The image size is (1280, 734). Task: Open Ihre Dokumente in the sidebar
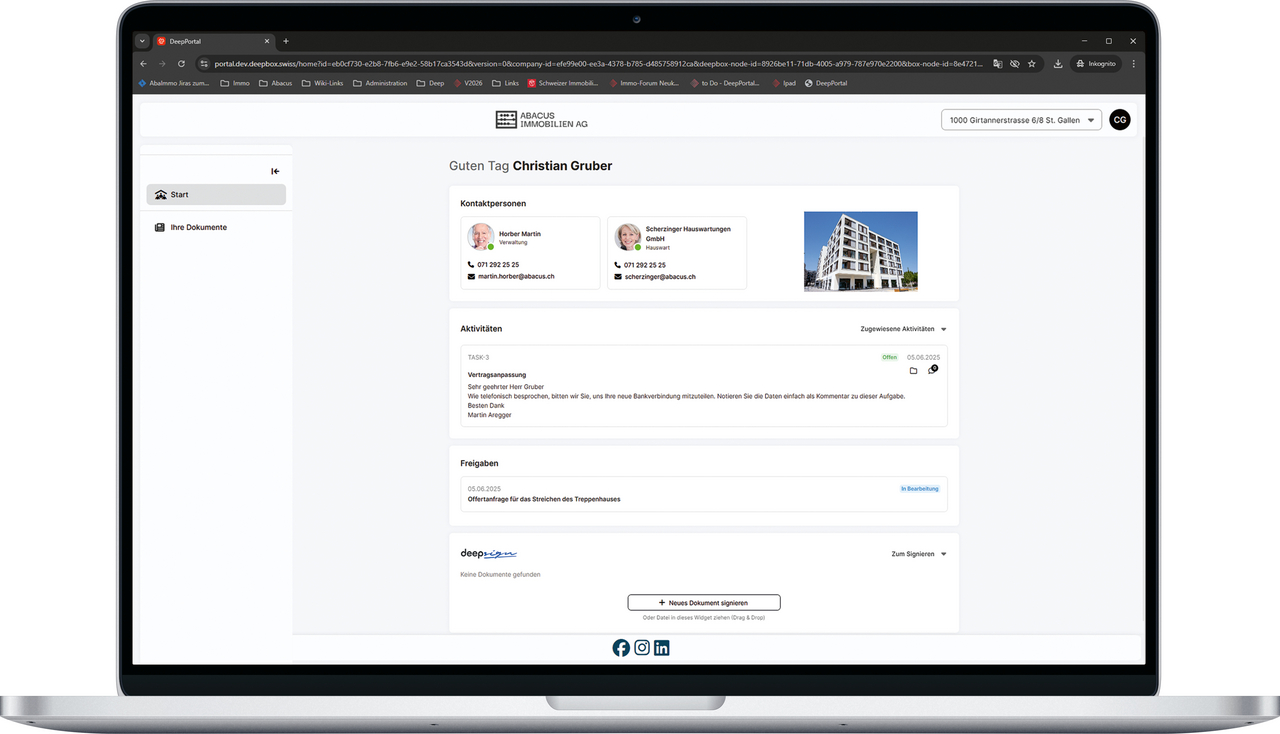[198, 227]
